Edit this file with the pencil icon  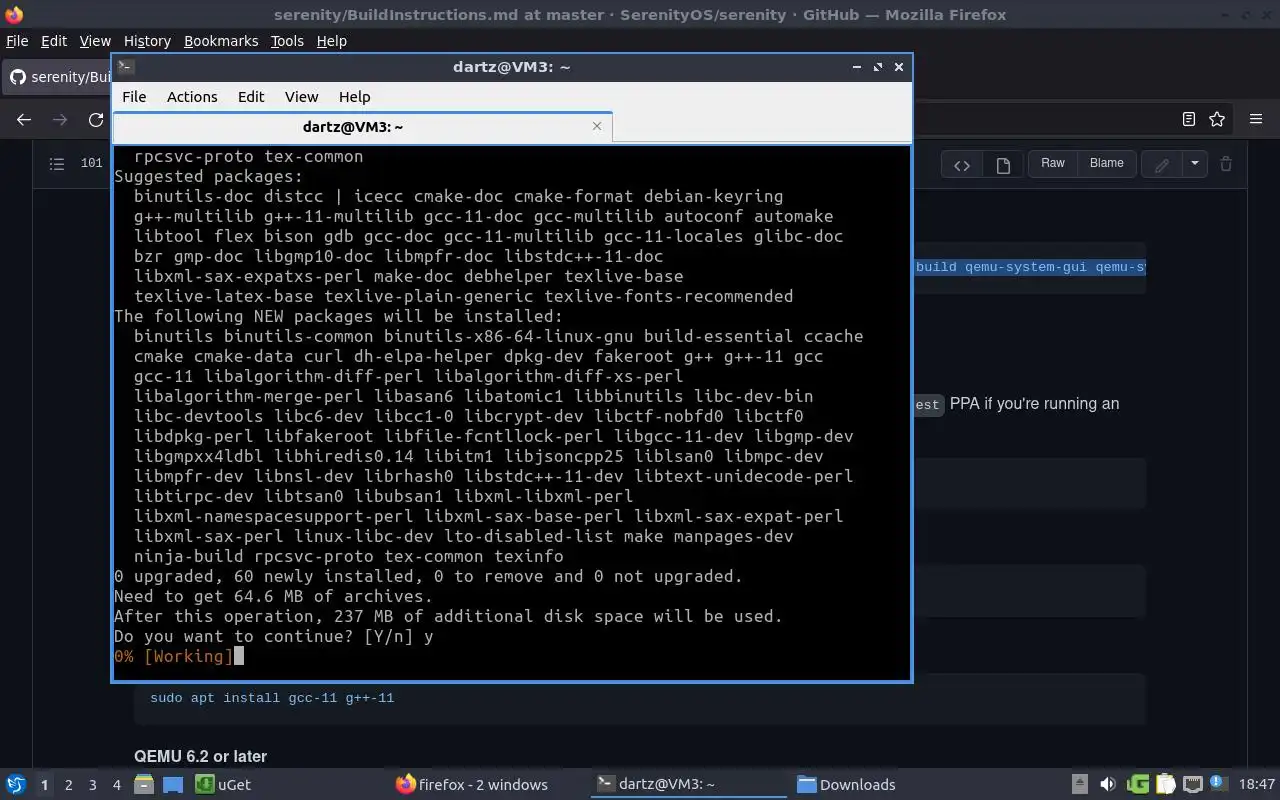coord(1162,165)
